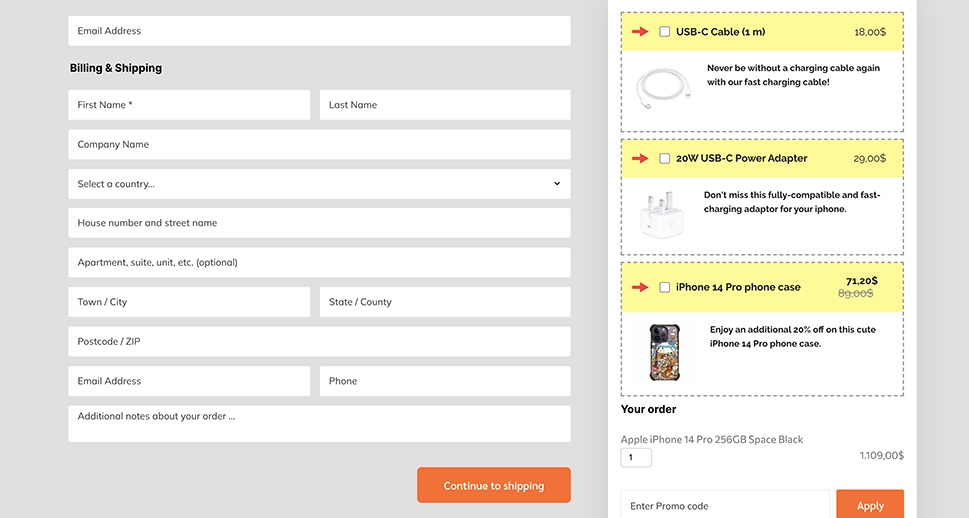Click the First Name field
The height and width of the screenshot is (518, 969).
click(x=189, y=105)
